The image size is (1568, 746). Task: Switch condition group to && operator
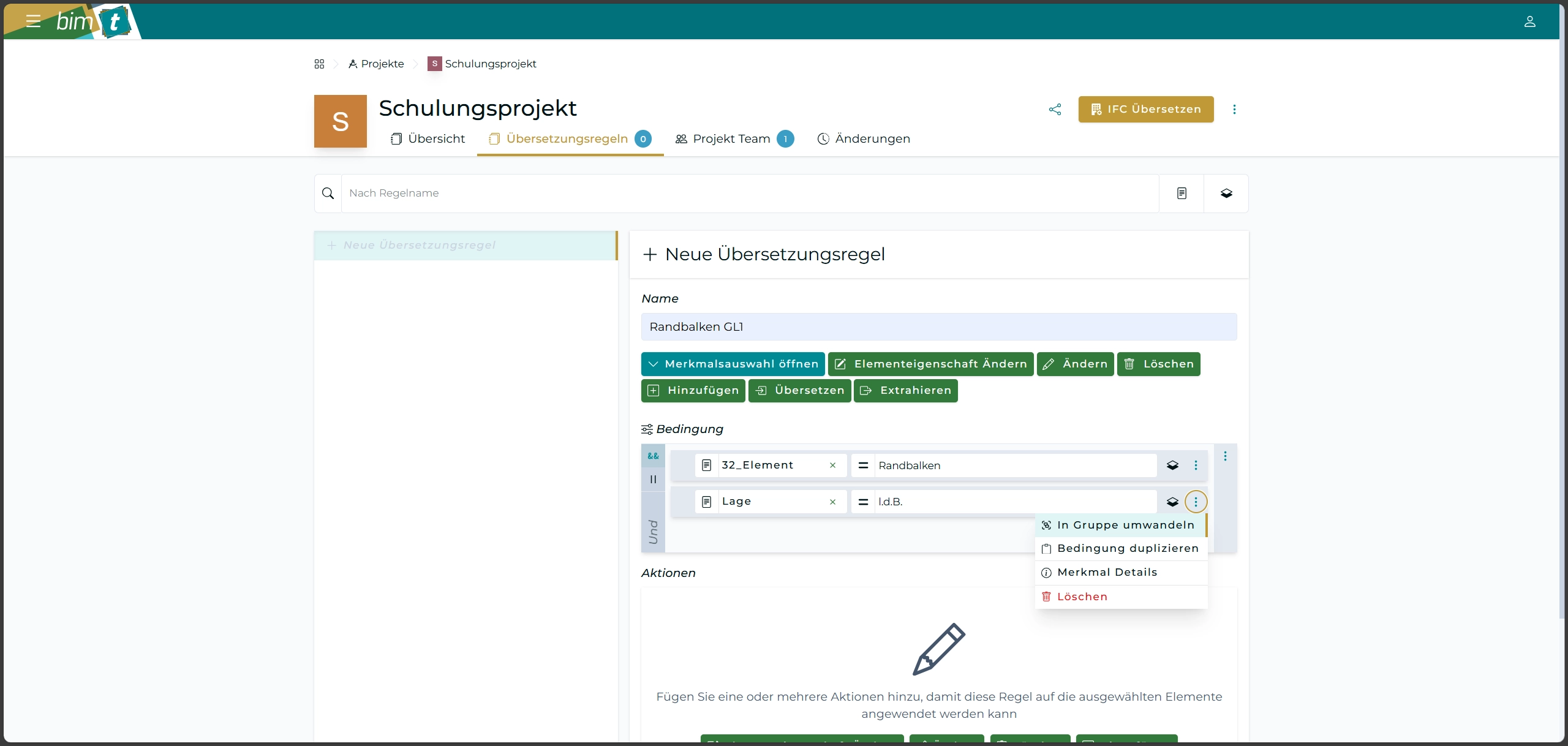pyautogui.click(x=653, y=456)
